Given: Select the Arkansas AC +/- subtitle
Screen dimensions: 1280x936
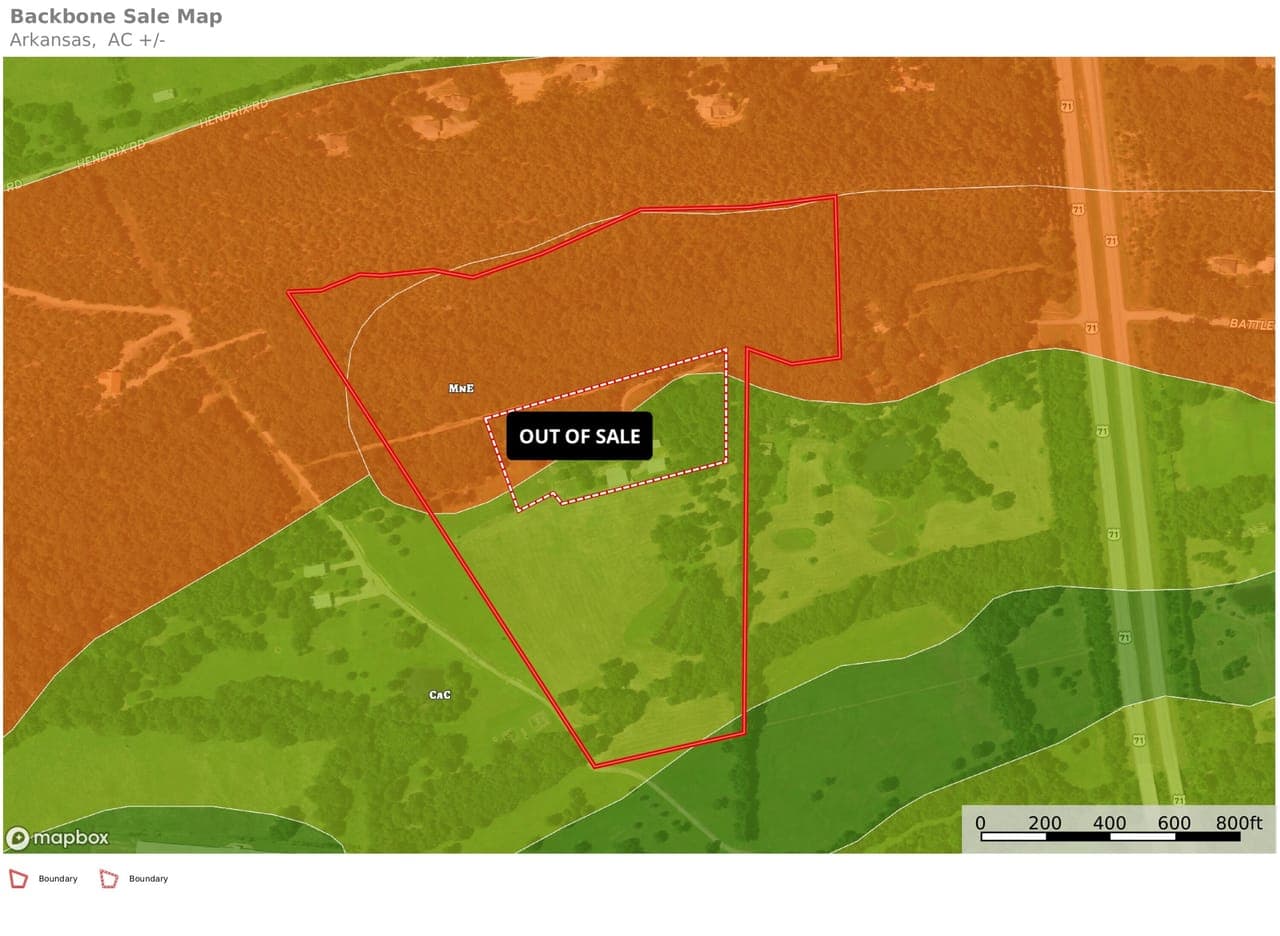Looking at the screenshot, I should (87, 40).
